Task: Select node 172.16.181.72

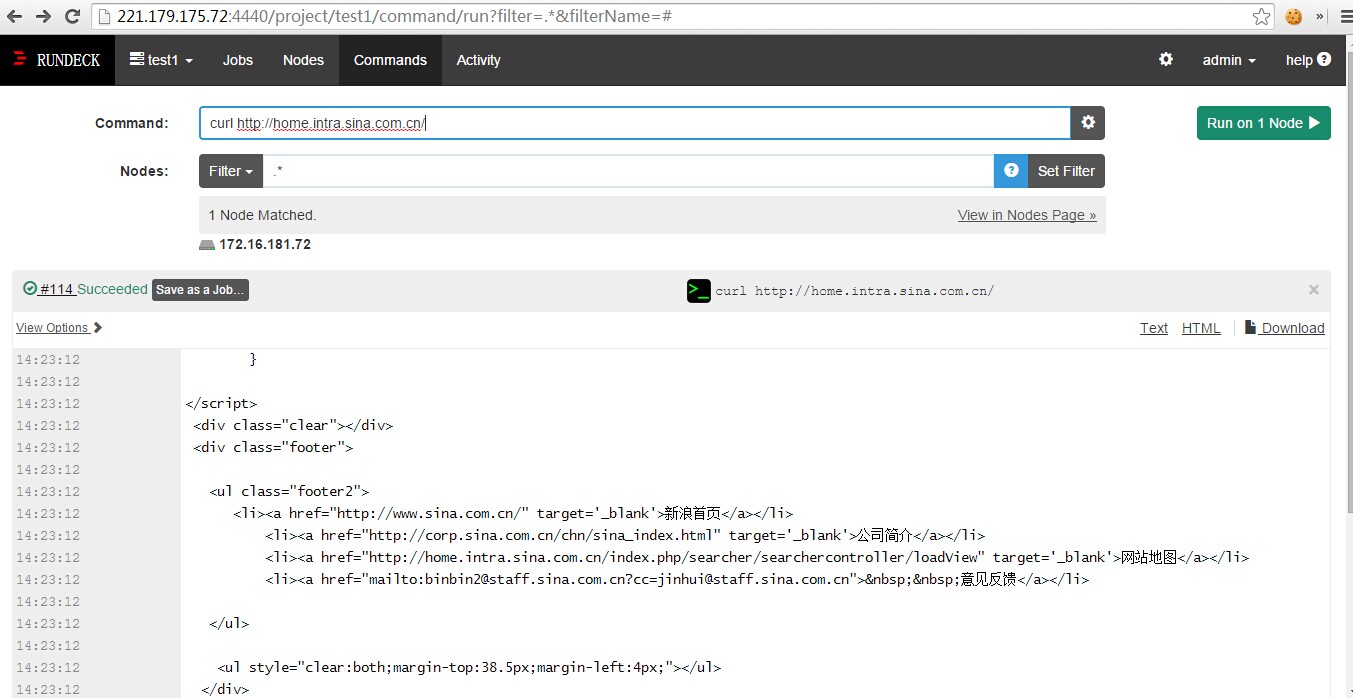Action: 265,245
